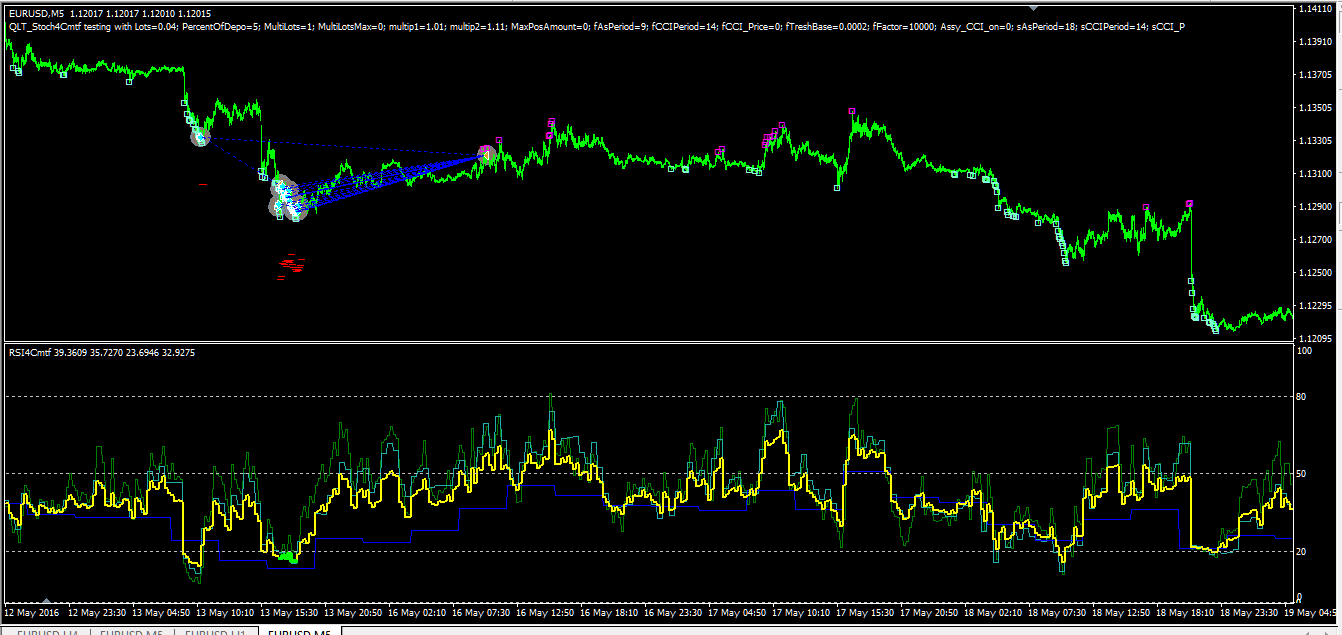
Task: Click the 18 May 07:30 time label
Action: click(x=1057, y=611)
